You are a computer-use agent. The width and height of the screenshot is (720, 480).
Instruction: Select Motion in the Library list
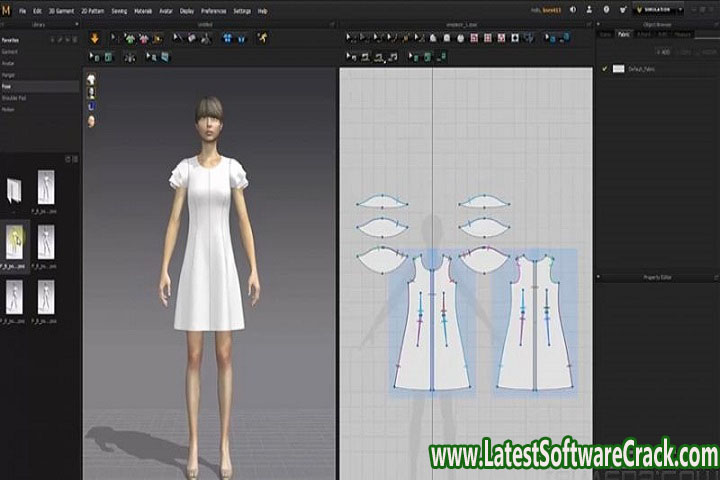click(x=8, y=109)
